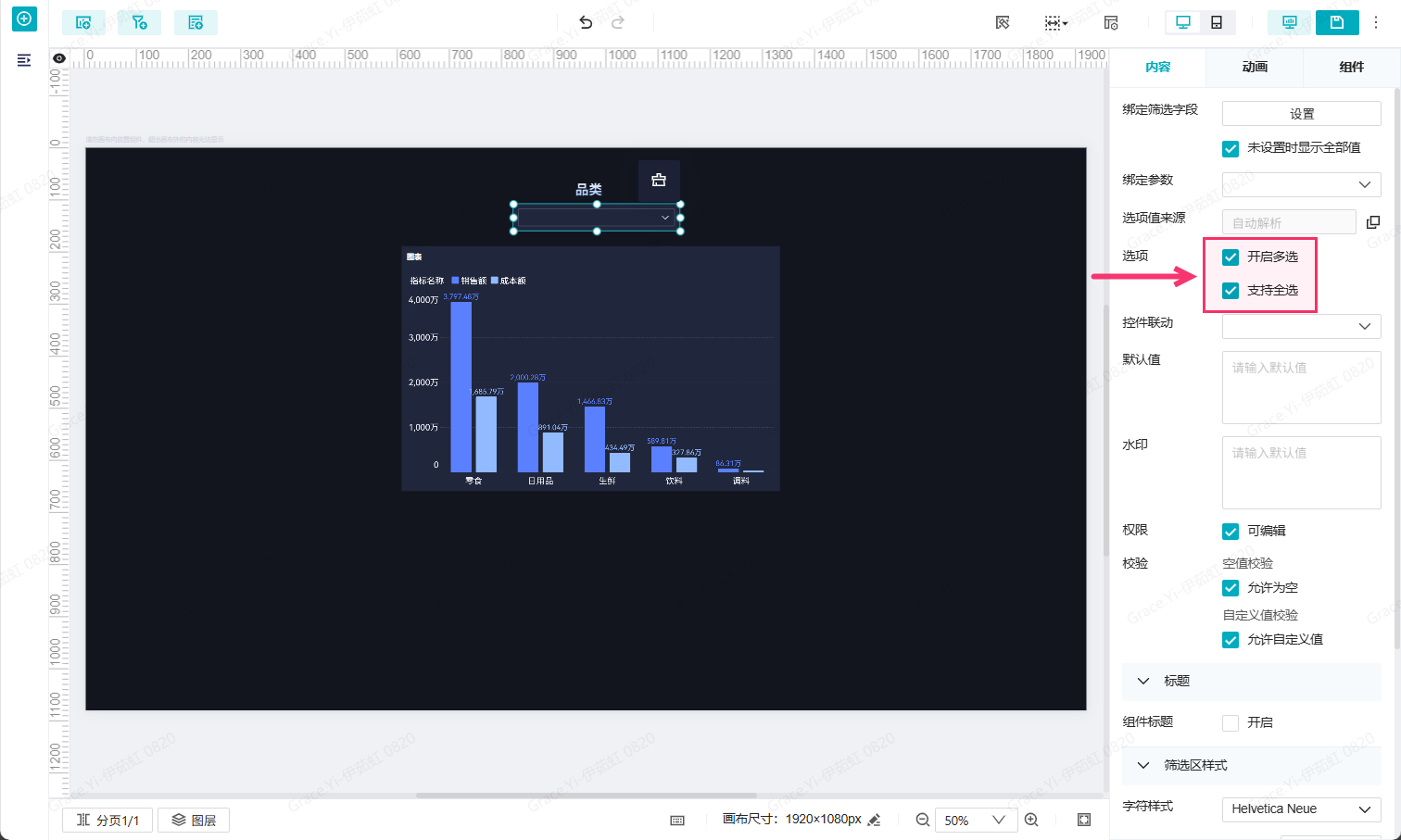Zoom in the canvas
Image resolution: width=1401 pixels, height=840 pixels.
(x=1031, y=820)
